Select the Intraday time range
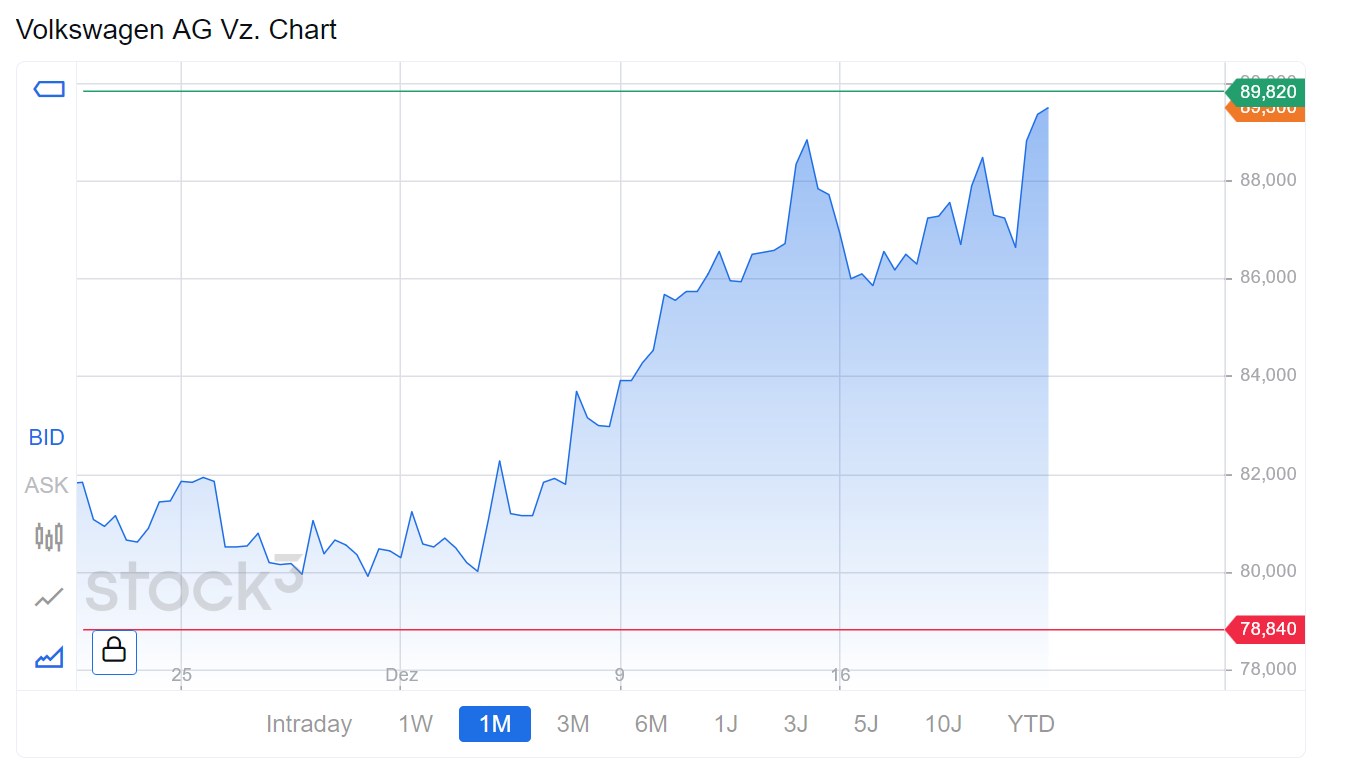The height and width of the screenshot is (772, 1351). tap(309, 724)
